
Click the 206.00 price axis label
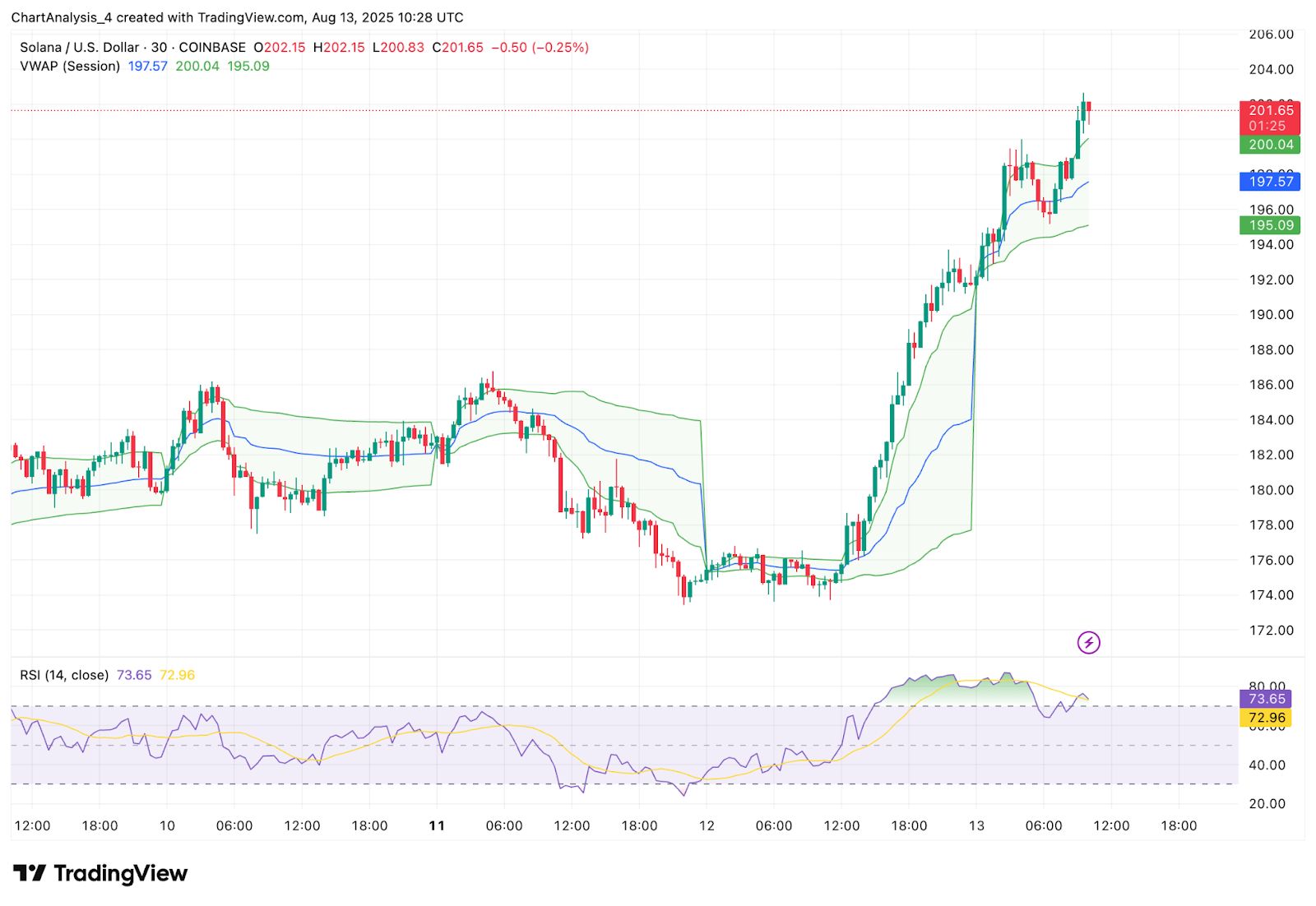click(1271, 35)
